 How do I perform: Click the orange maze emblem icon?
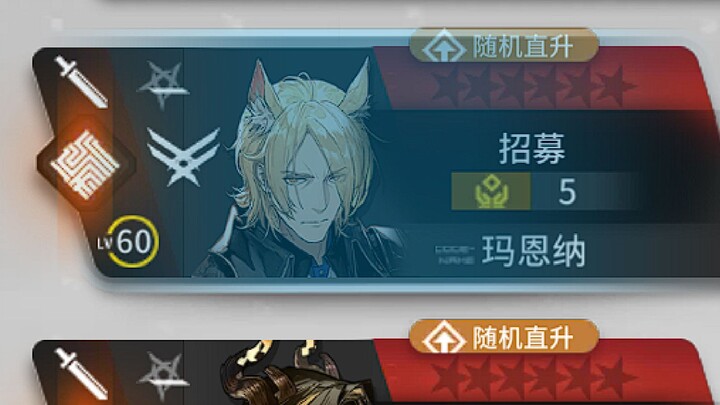(x=85, y=164)
